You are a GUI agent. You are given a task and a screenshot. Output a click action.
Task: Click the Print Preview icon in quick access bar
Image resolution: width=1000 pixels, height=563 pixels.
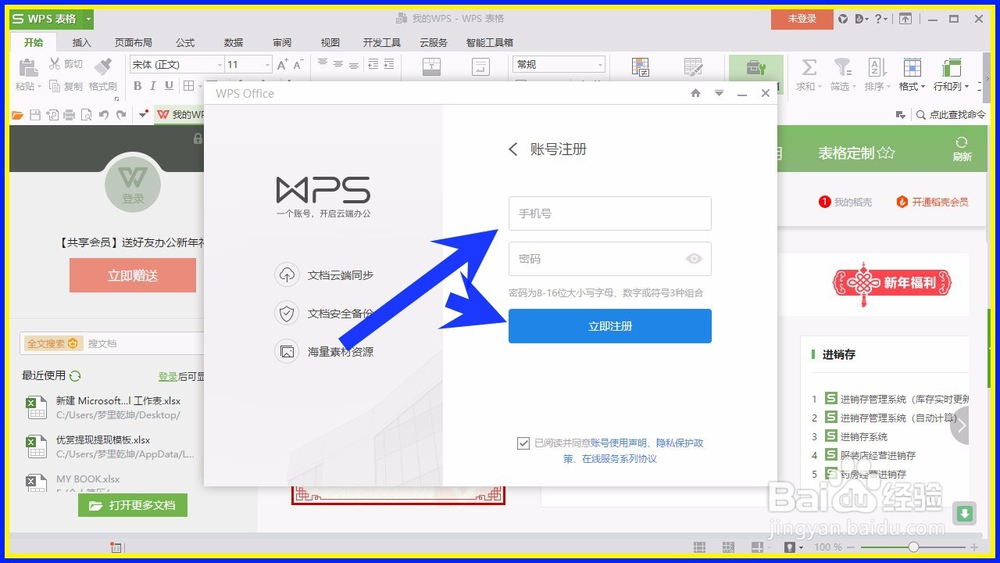[x=86, y=115]
